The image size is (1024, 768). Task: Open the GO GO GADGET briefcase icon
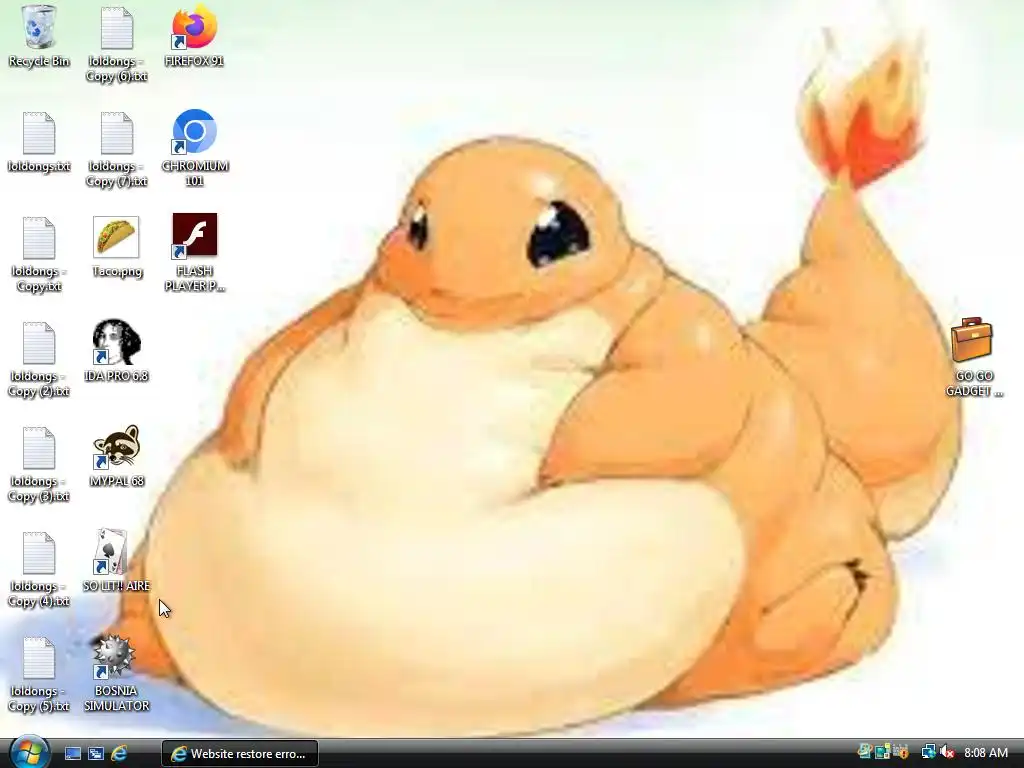974,357
